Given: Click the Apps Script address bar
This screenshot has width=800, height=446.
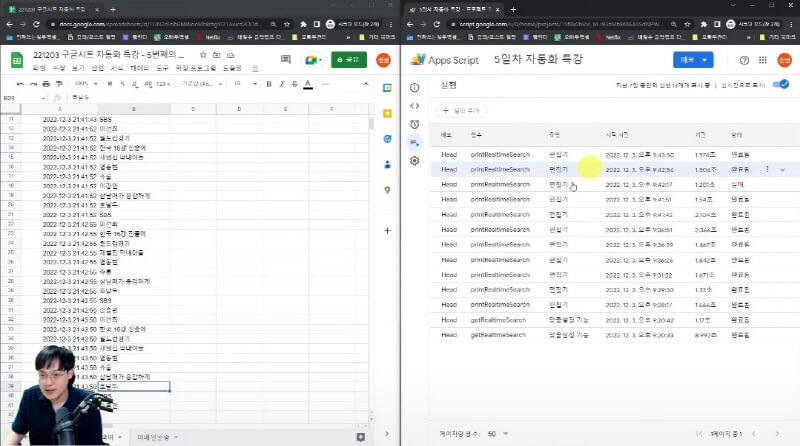Looking at the screenshot, I should pos(561,24).
